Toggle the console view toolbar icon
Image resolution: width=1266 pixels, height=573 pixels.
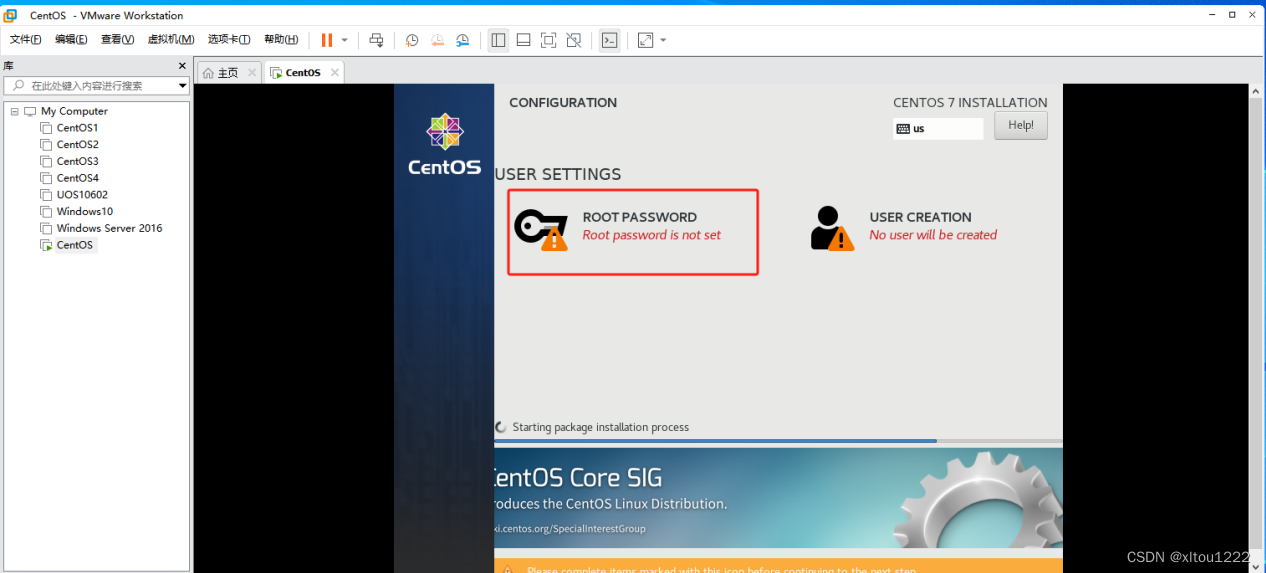coord(609,40)
